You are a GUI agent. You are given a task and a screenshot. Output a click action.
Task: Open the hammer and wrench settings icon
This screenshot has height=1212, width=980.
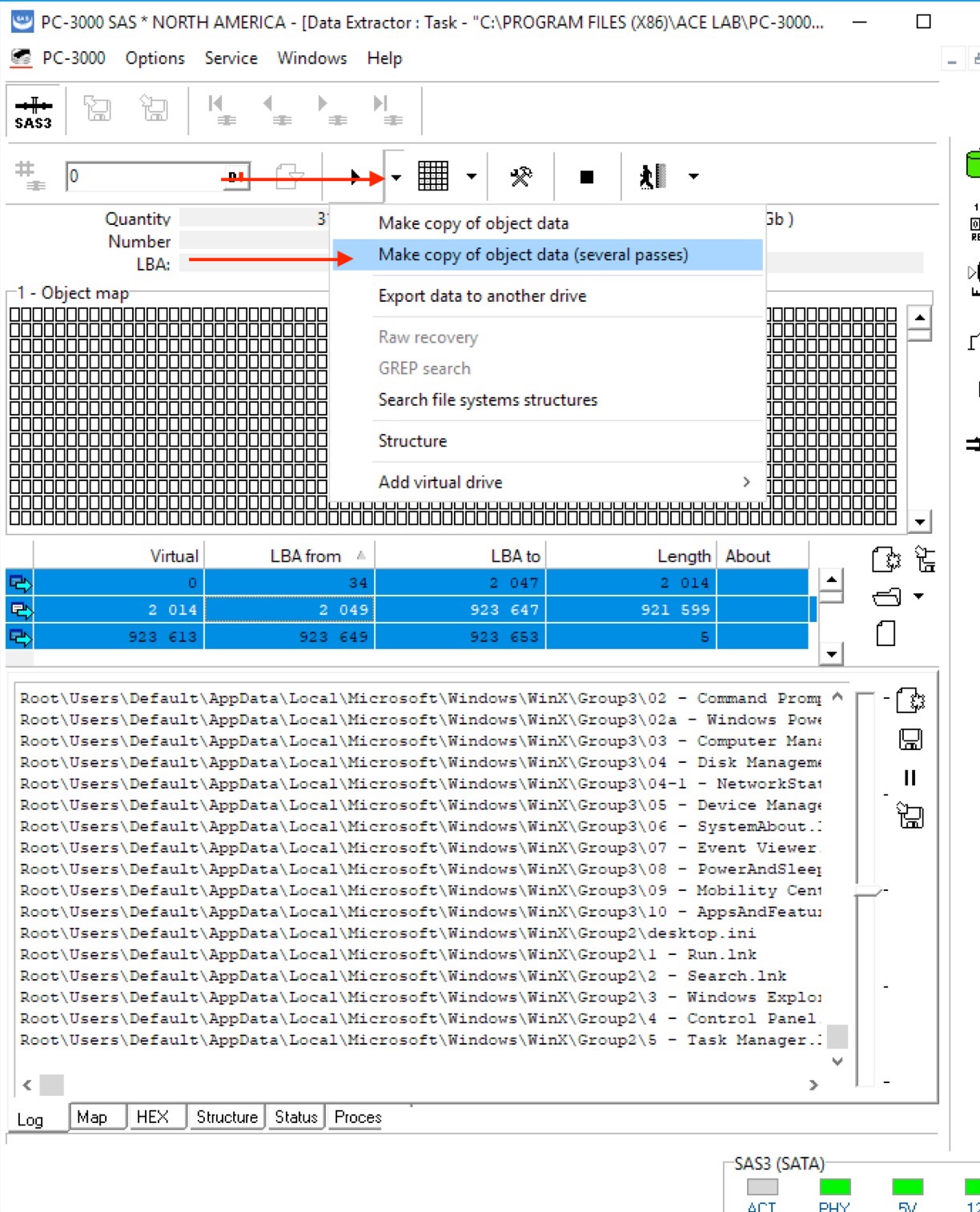tap(521, 176)
